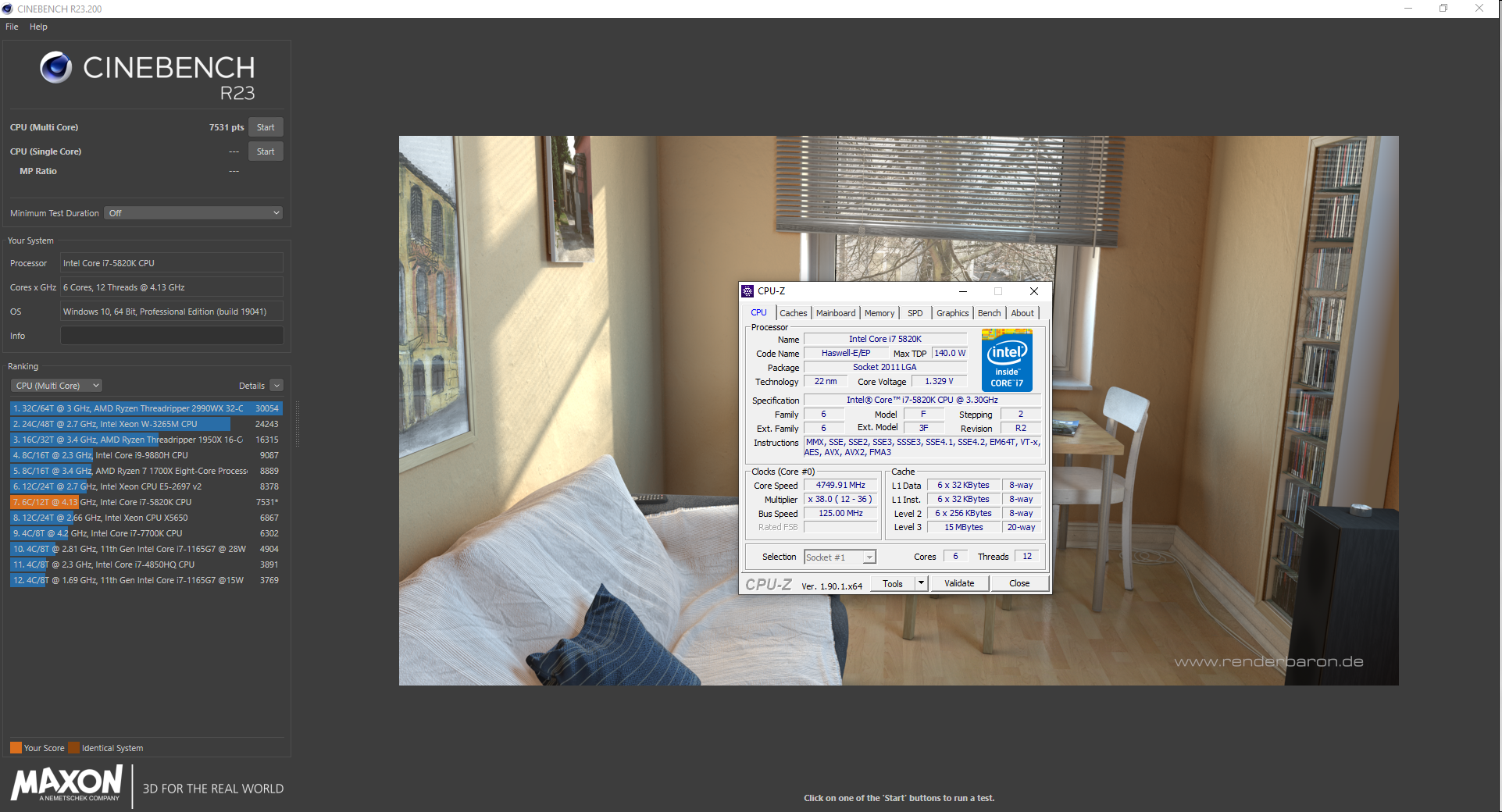Switch to About tab in CPU-Z
This screenshot has height=812, width=1502.
[x=1022, y=313]
